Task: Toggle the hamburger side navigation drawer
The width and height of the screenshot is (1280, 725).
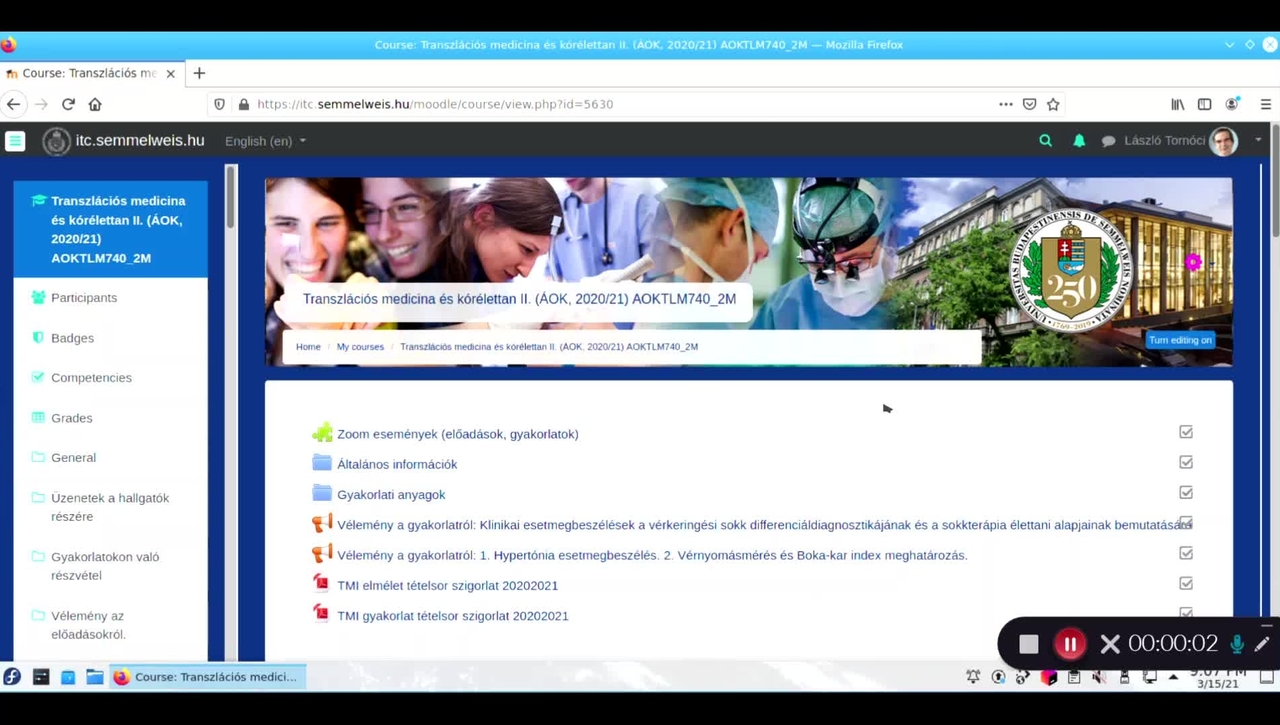Action: pos(15,141)
